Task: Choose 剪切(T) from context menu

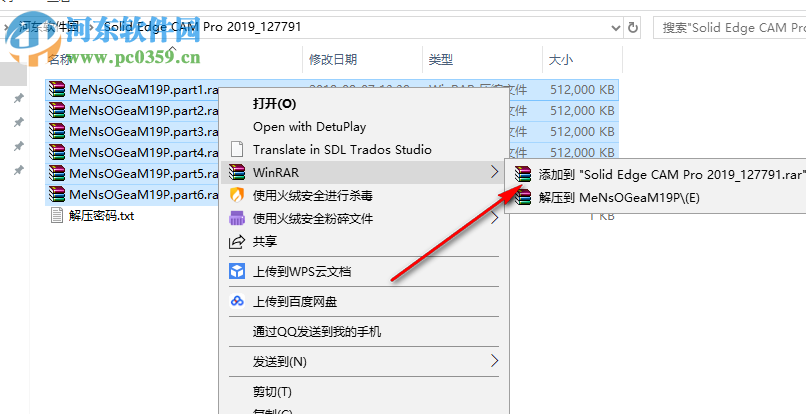Action: coord(272,392)
